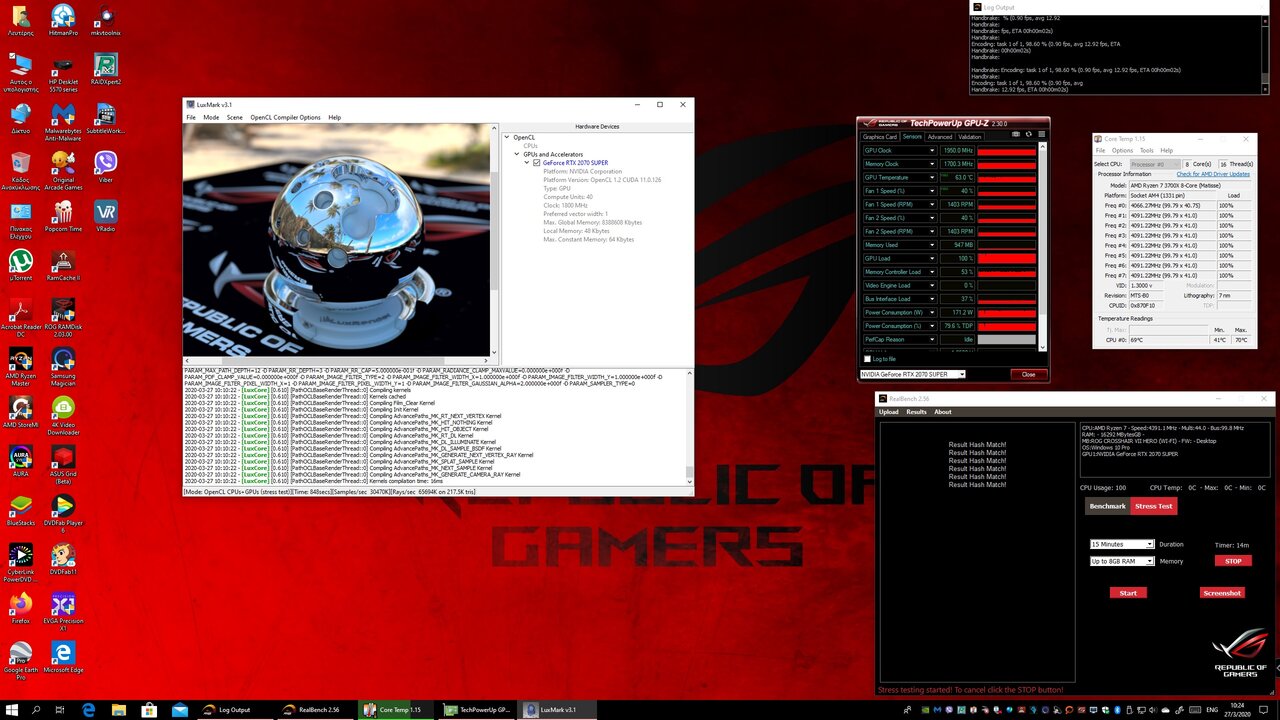Click GPU-Z sensors vertical scrollbar
The height and width of the screenshot is (720, 1280).
1043,247
